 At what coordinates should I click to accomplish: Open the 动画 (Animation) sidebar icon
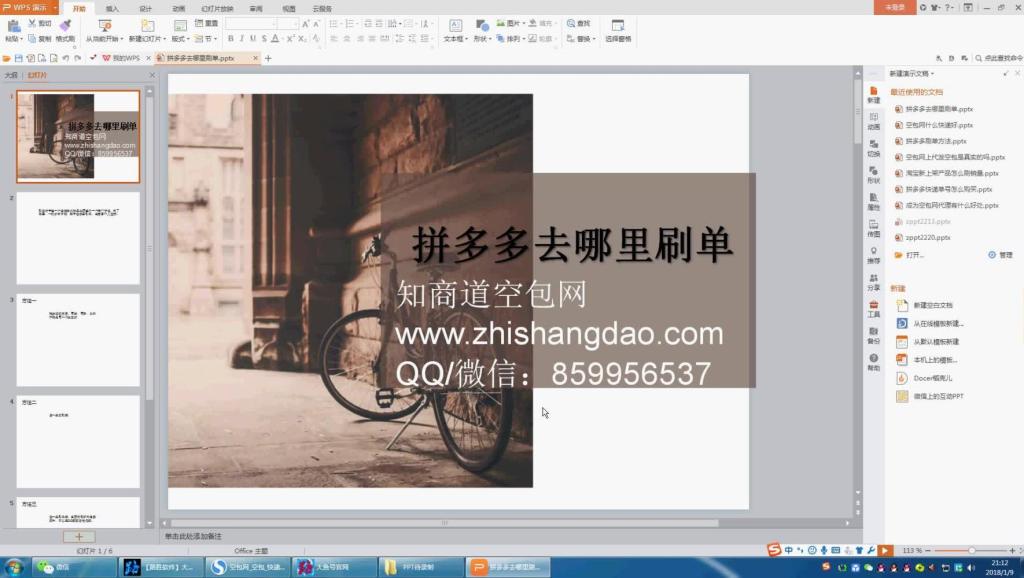tap(873, 121)
